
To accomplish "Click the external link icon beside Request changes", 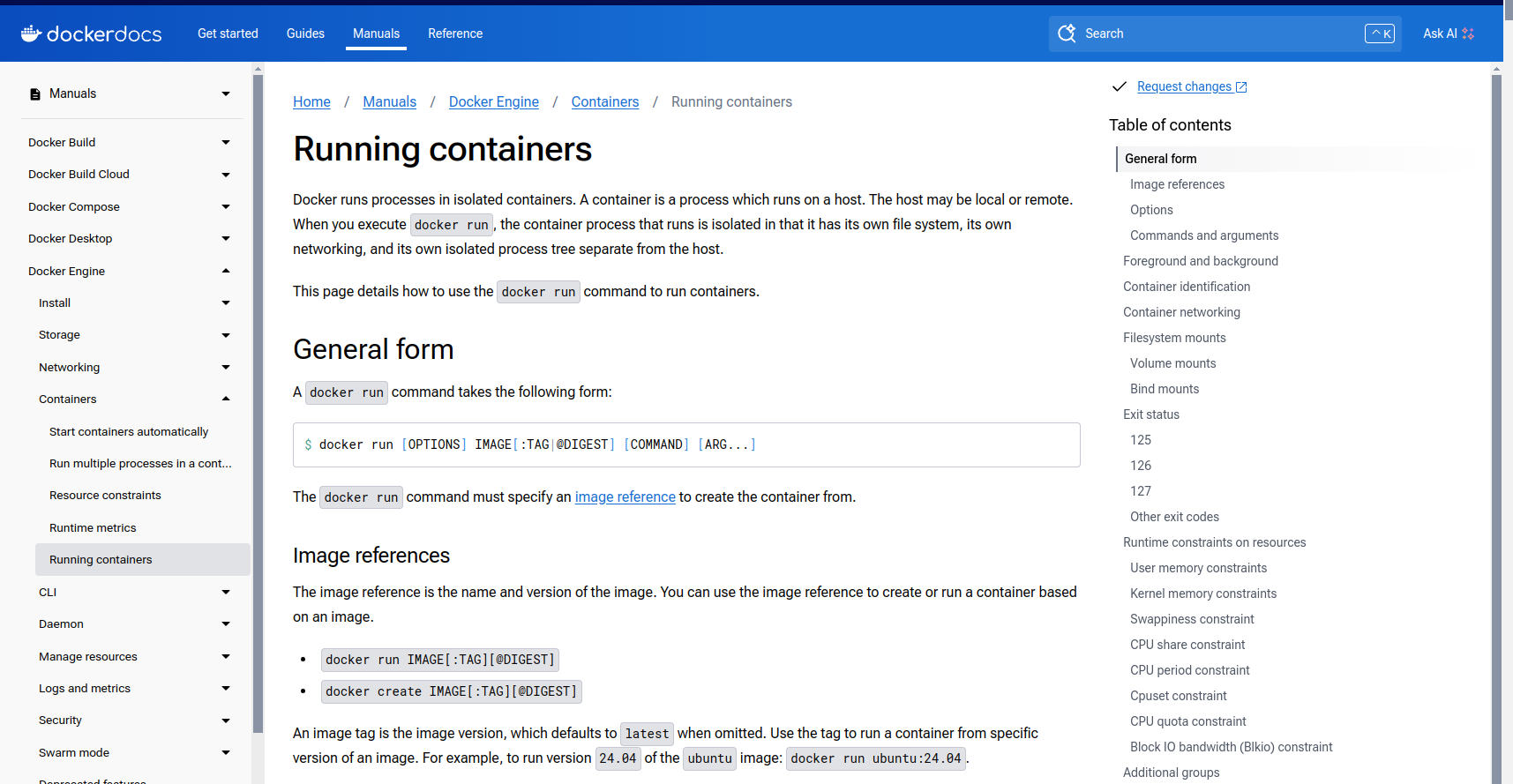I will (1241, 87).
